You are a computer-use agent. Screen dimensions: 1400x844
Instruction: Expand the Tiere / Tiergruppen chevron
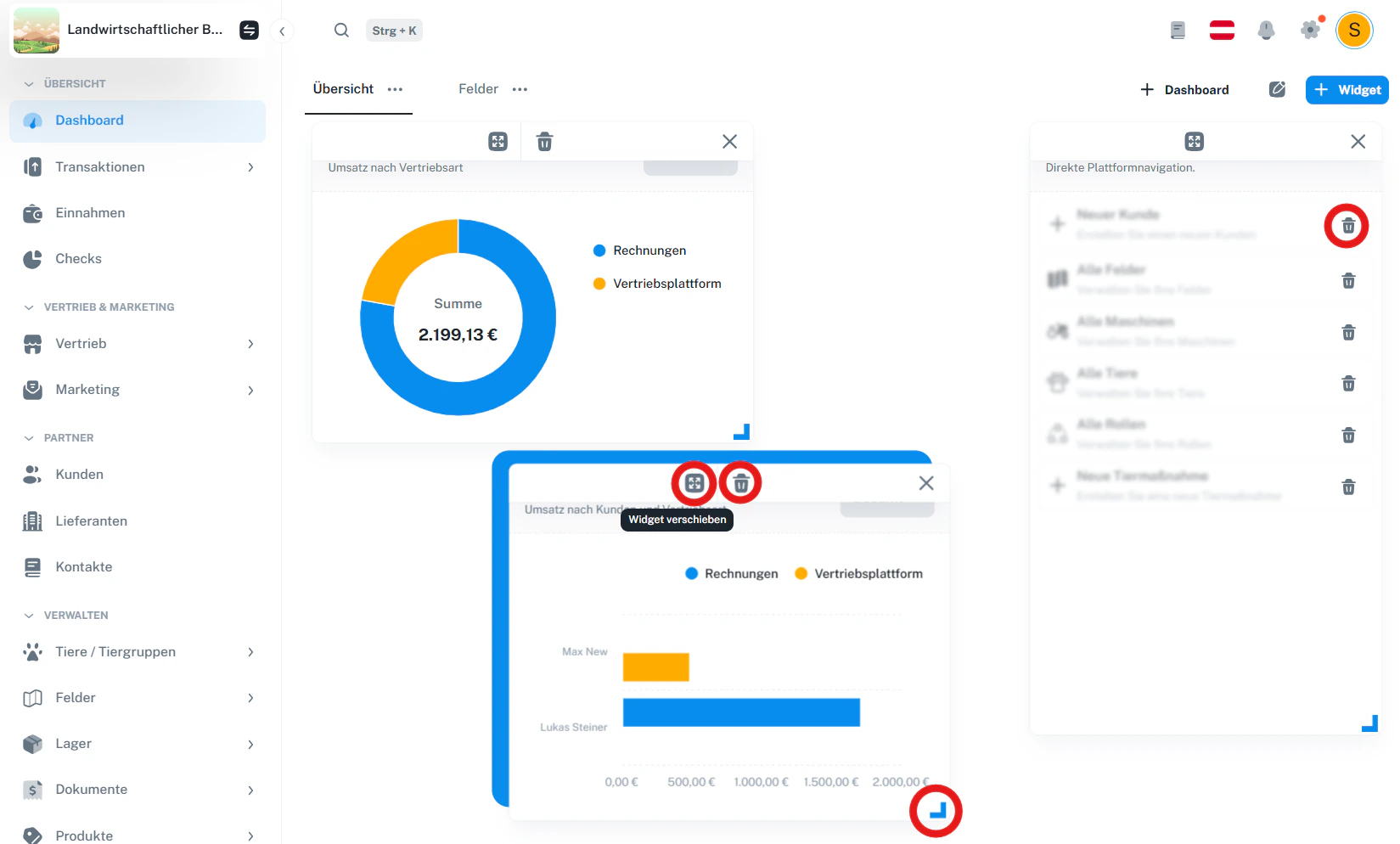coord(250,652)
